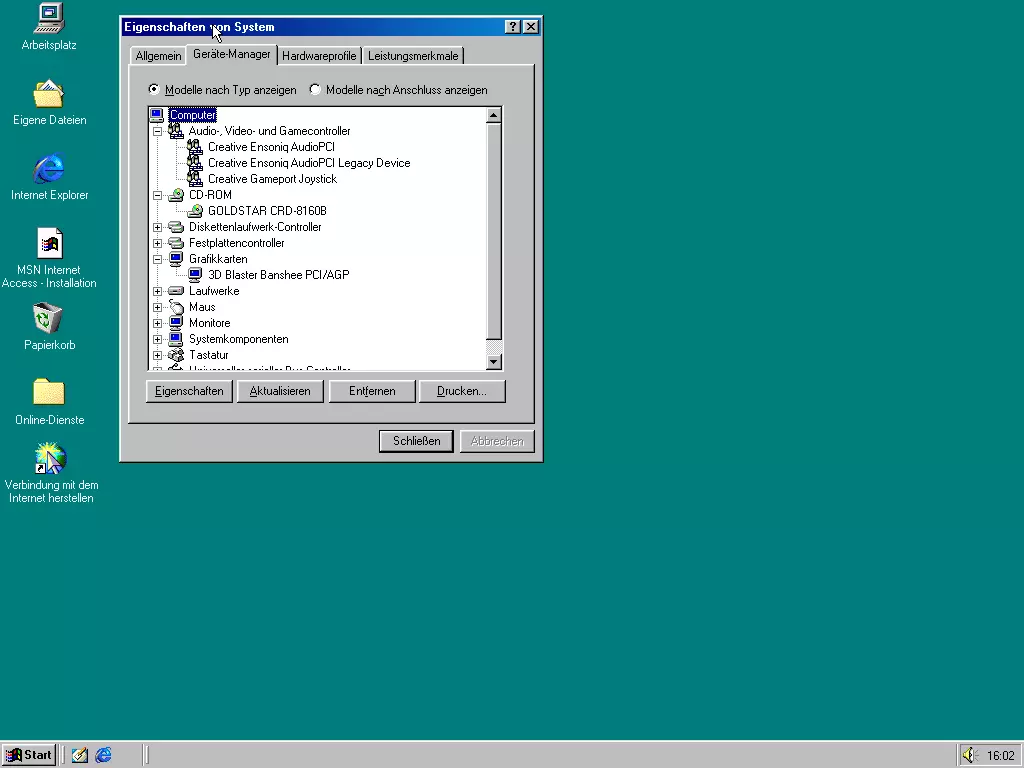1024x768 pixels.
Task: Click the CD-ROM category icon
Action: click(x=176, y=195)
